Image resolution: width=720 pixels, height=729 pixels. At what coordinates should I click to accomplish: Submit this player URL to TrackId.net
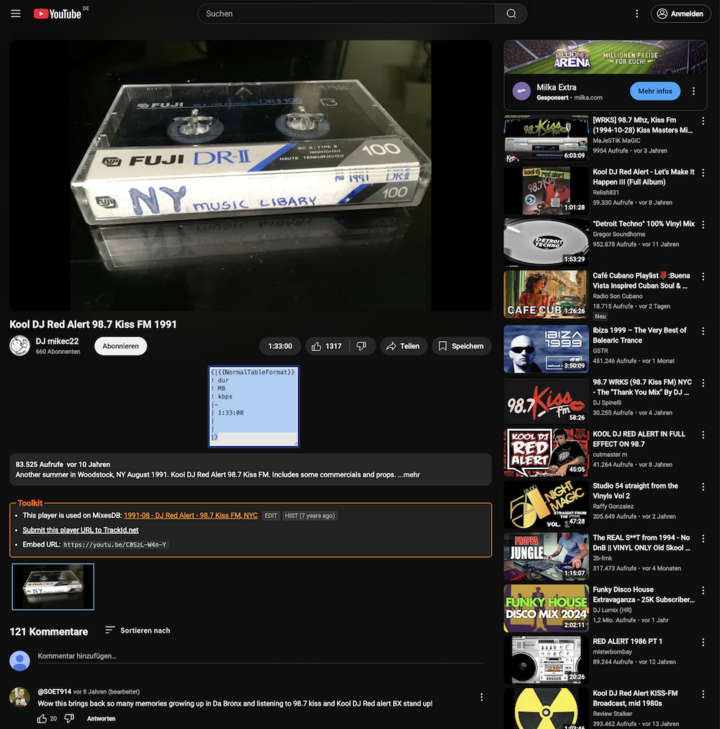click(x=80, y=530)
